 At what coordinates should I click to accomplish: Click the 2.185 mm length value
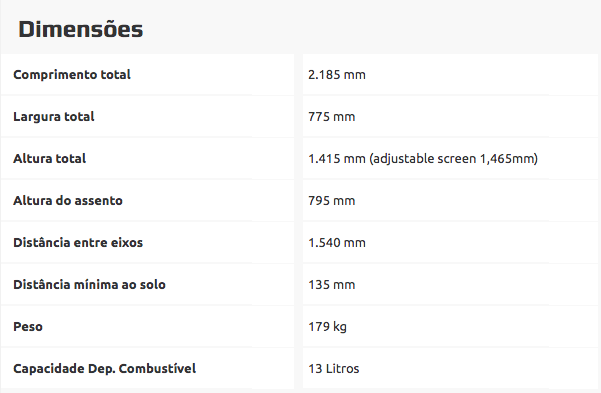337,74
